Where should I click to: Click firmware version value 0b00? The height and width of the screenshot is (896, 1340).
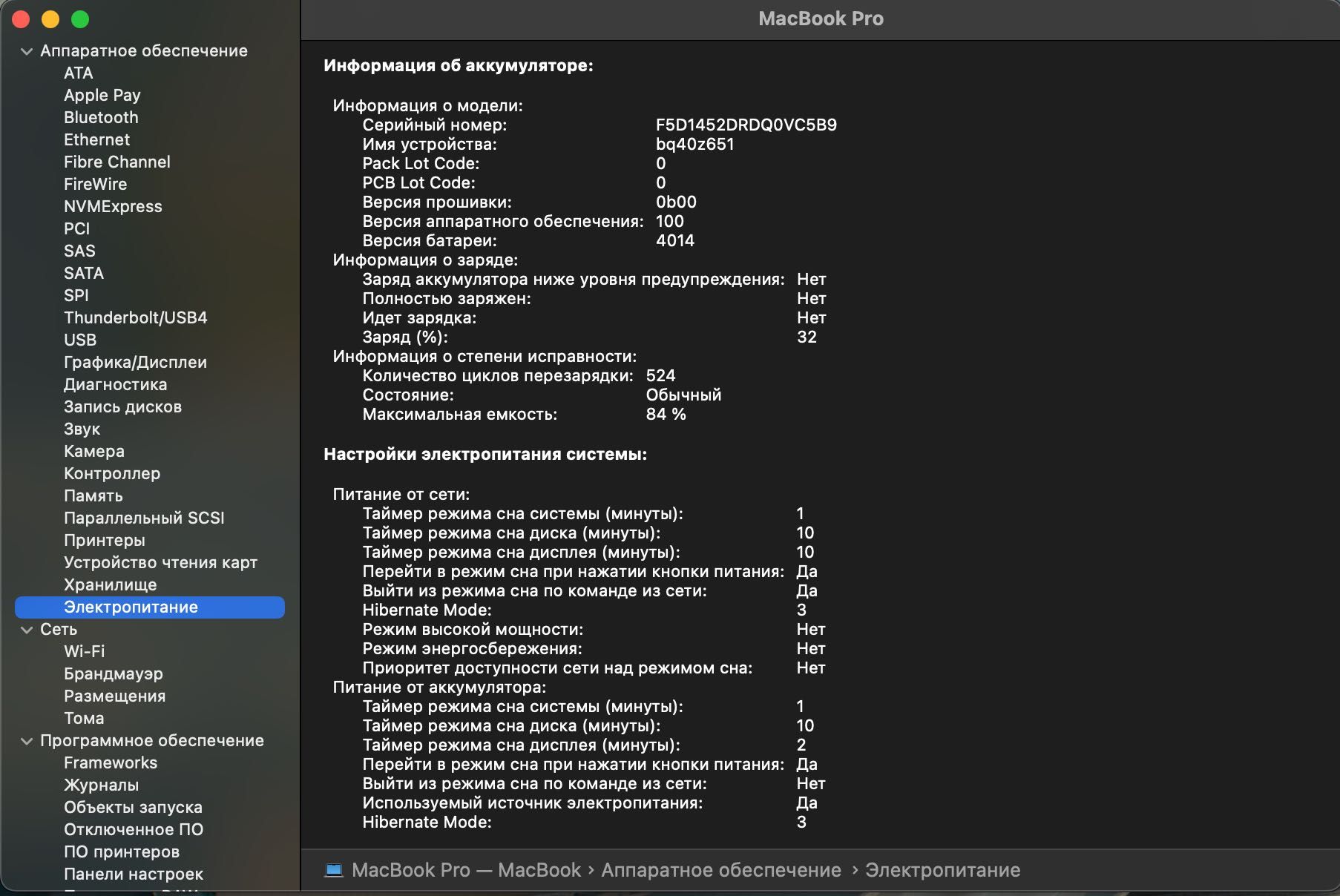(676, 202)
